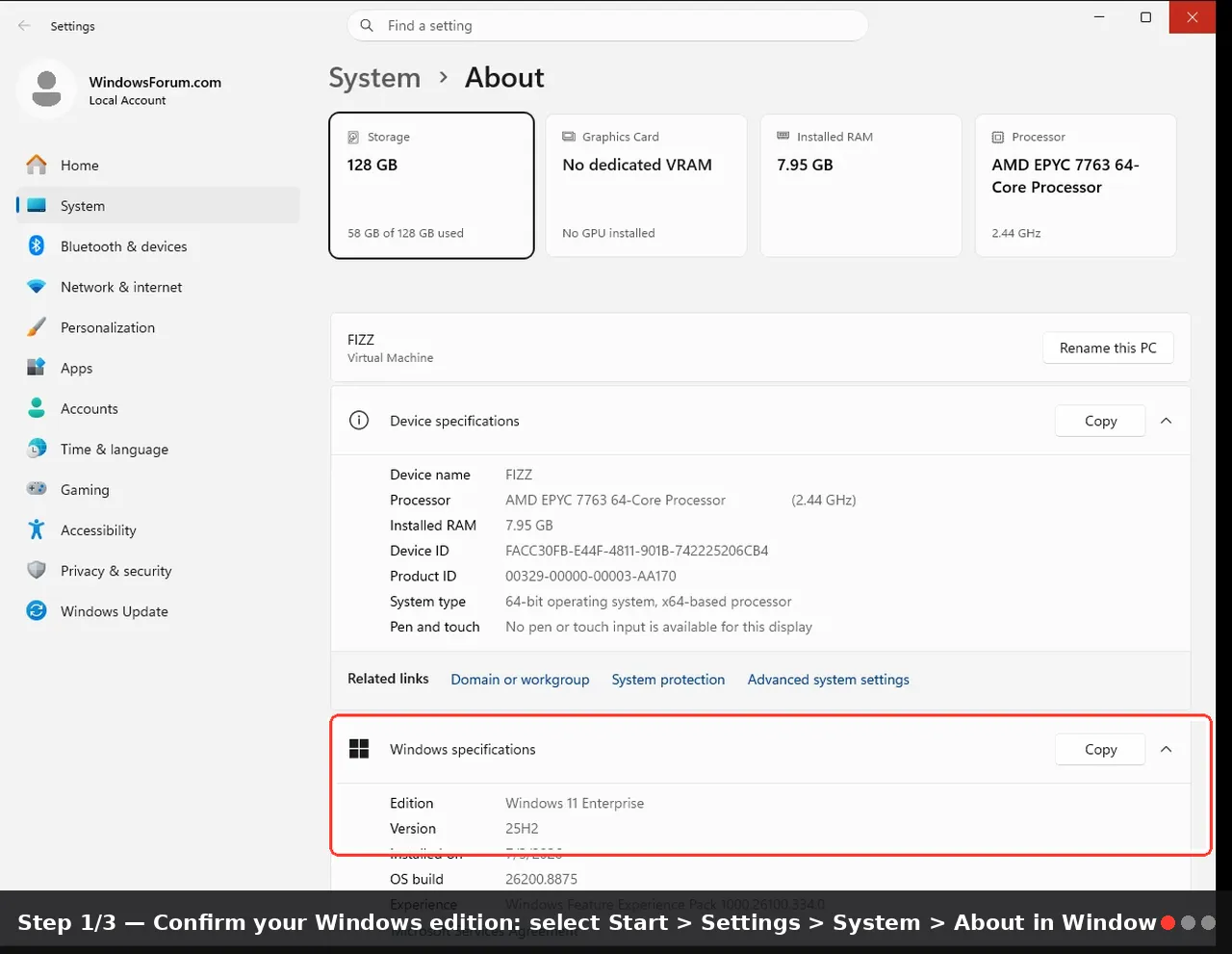Viewport: 1232px width, 954px height.
Task: Click the 25H2 version value
Action: tap(522, 828)
